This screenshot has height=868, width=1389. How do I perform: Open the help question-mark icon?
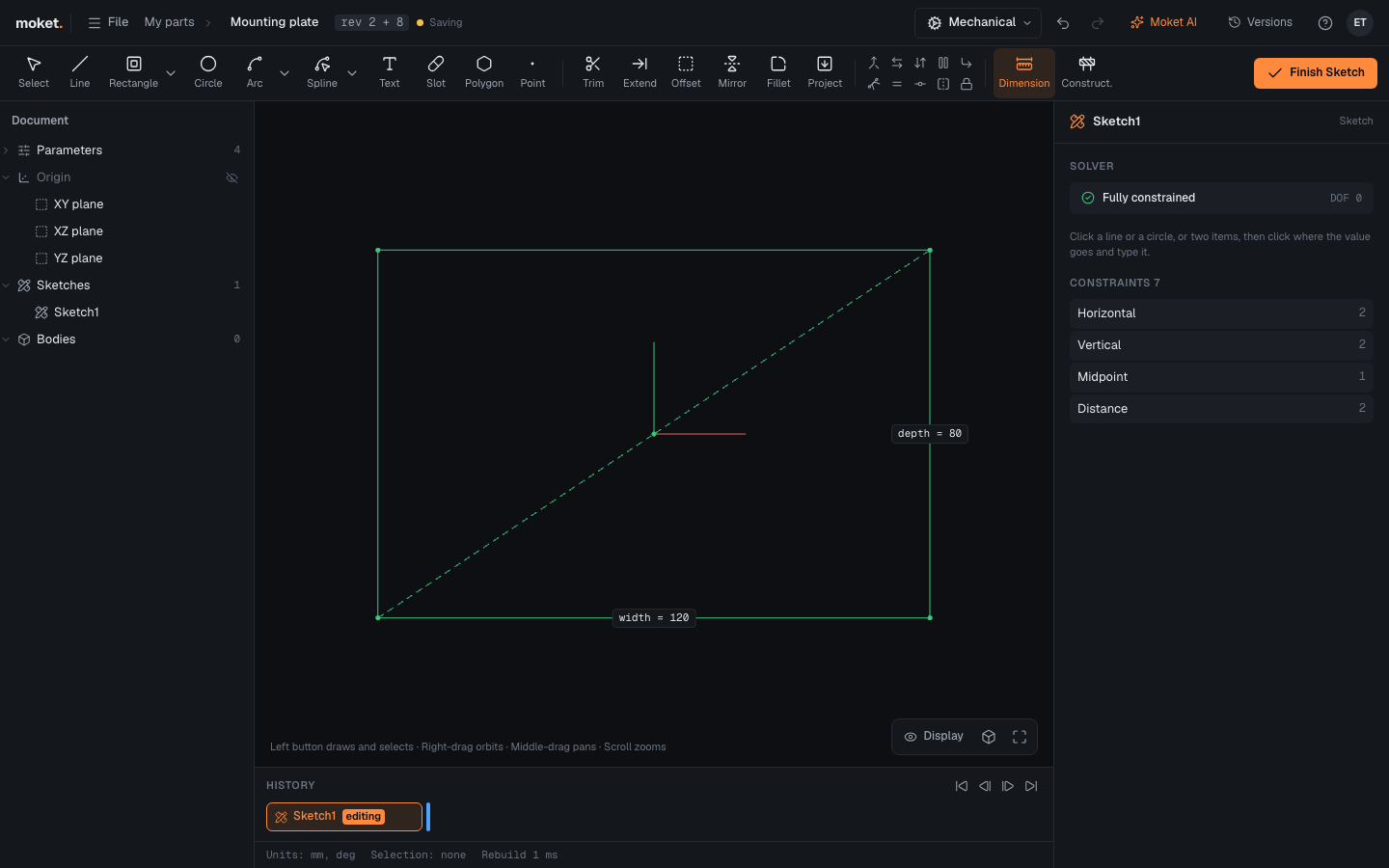coord(1325,23)
